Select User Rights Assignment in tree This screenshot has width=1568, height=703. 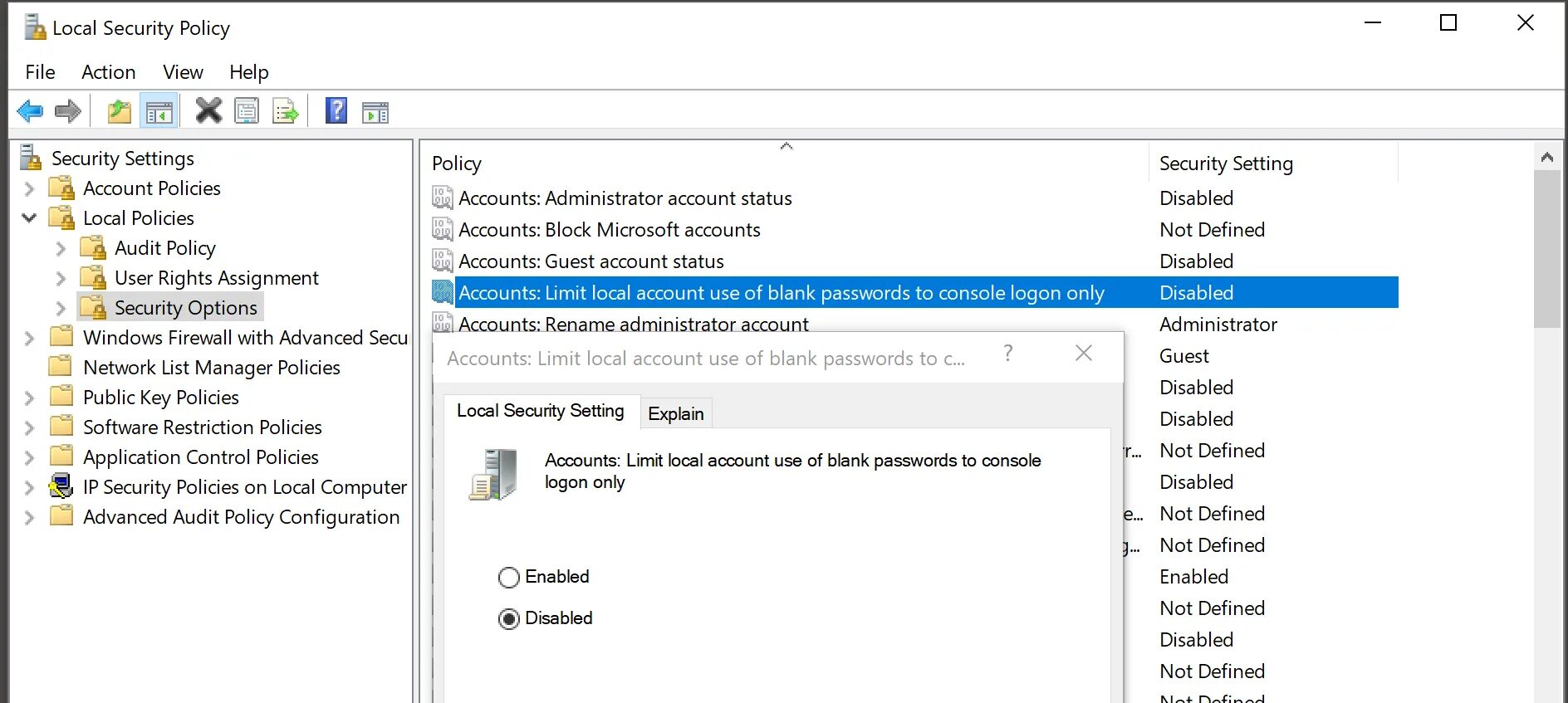(x=216, y=278)
